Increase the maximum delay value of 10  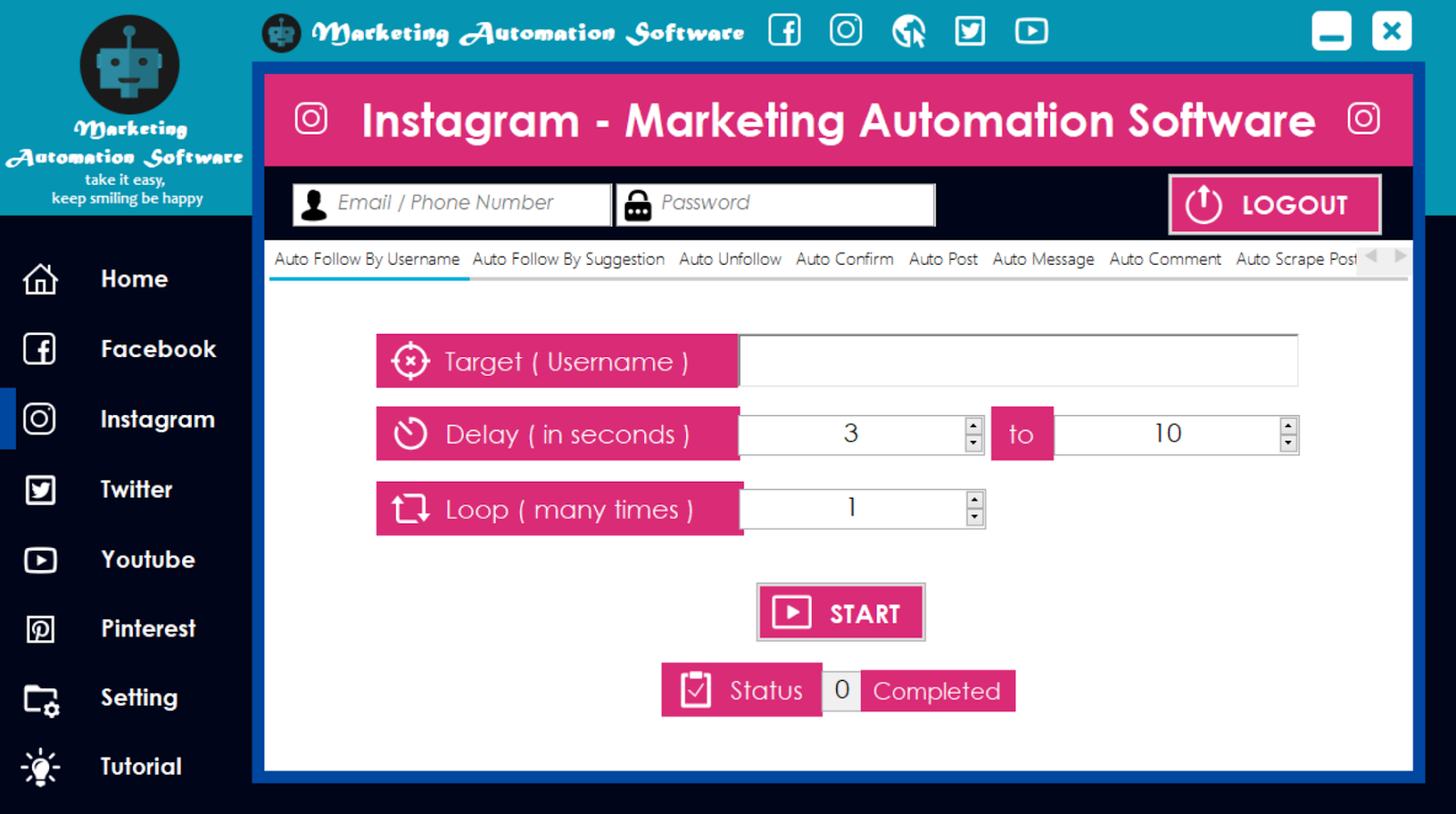click(x=1288, y=426)
